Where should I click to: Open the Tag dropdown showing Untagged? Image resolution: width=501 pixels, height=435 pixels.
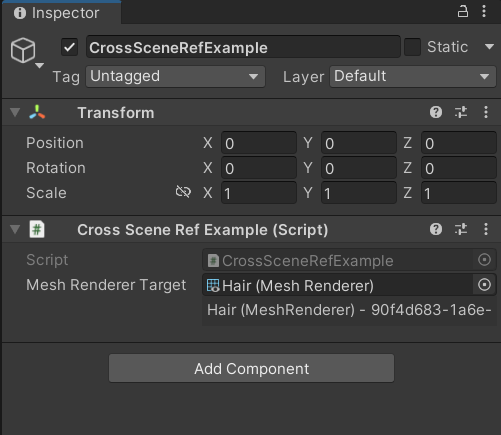pos(175,76)
